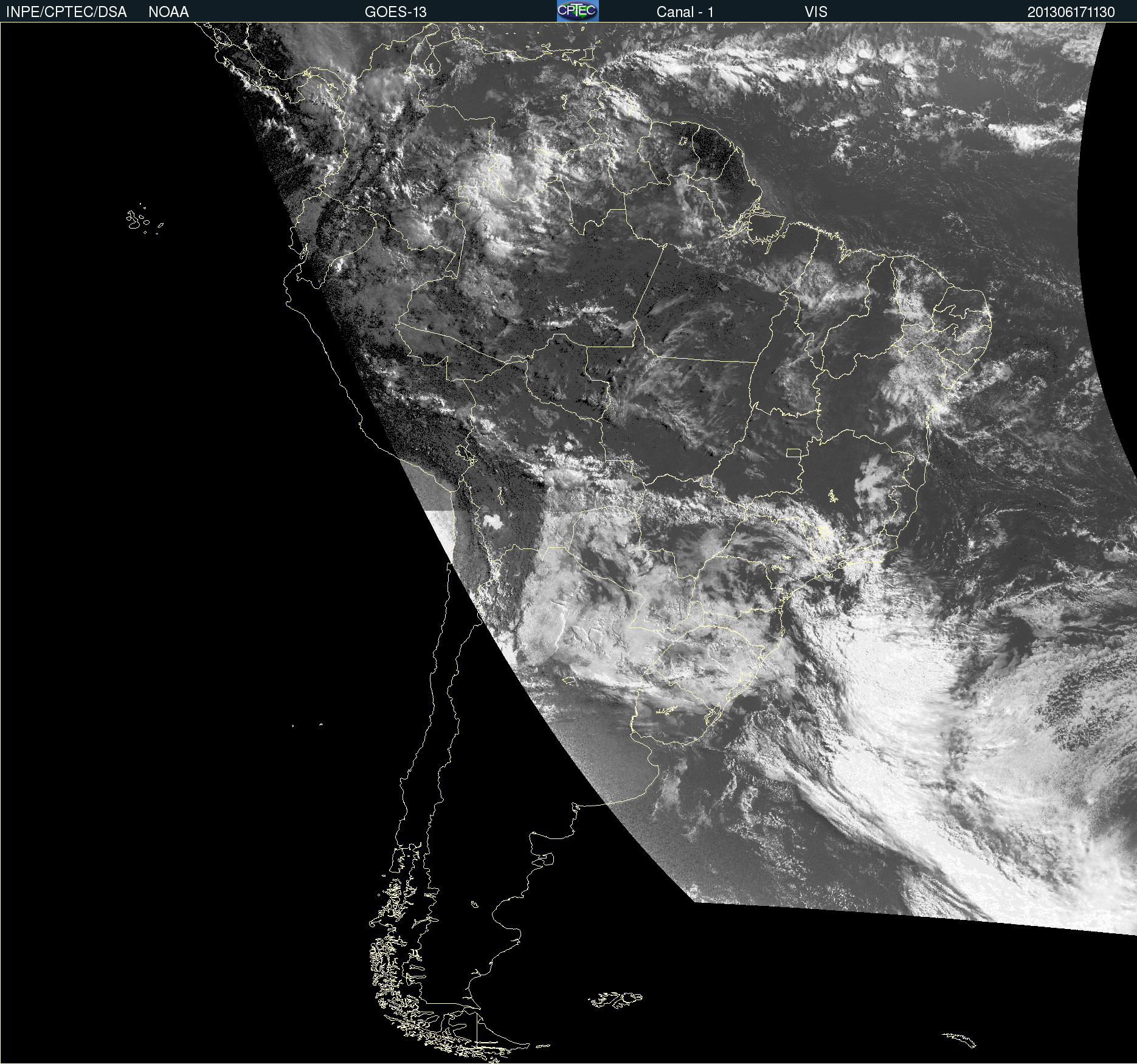The width and height of the screenshot is (1137, 1064).
Task: Click the Distrito Federal rectangle in Brazil
Action: pyautogui.click(x=793, y=453)
